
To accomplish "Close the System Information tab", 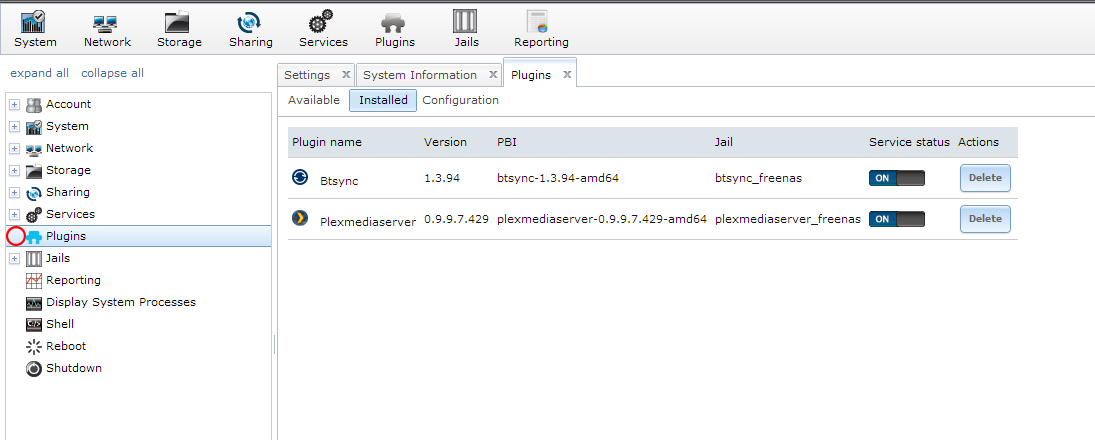I will coord(492,74).
